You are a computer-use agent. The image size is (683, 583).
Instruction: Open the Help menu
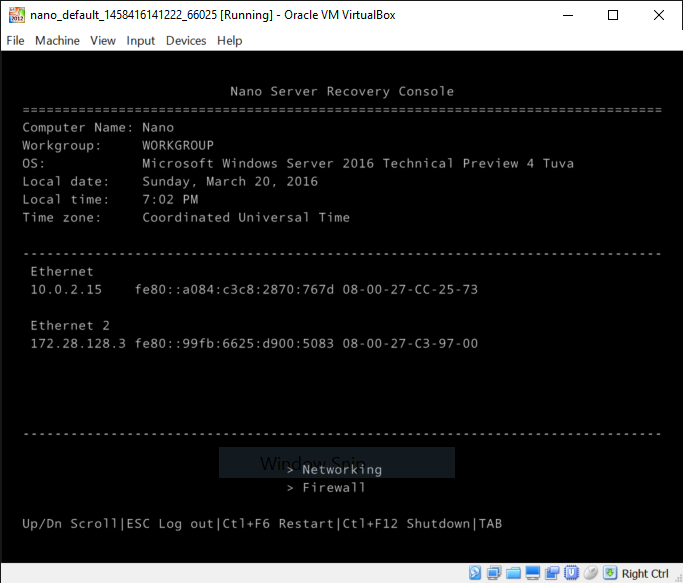[230, 41]
